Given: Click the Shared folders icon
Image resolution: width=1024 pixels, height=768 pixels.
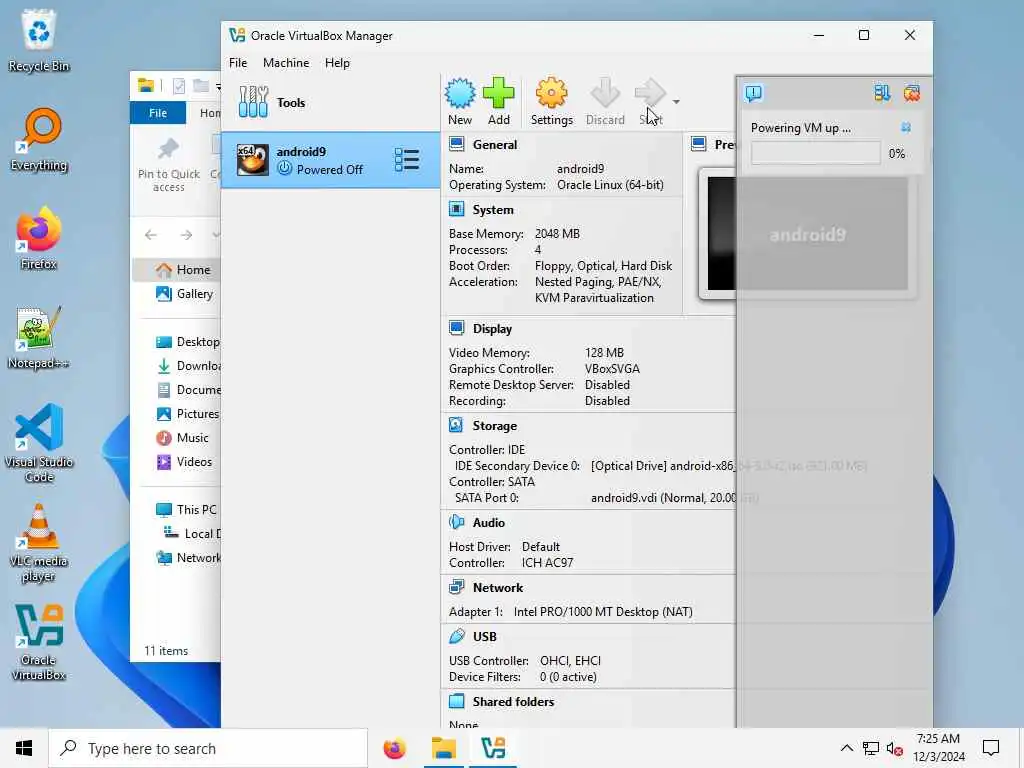Looking at the screenshot, I should (x=456, y=701).
